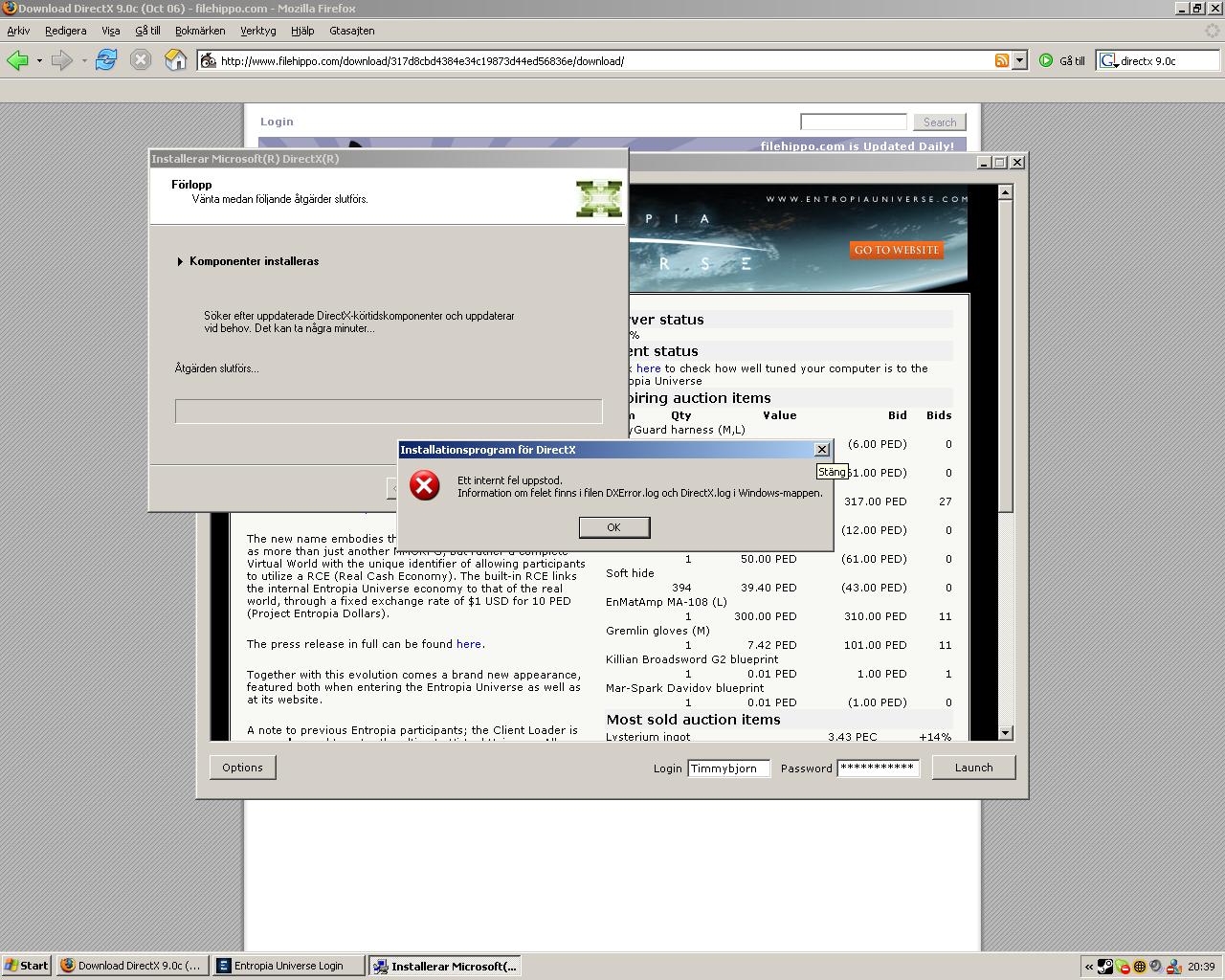Open the Visa menu
This screenshot has width=1225, height=980.
(111, 31)
